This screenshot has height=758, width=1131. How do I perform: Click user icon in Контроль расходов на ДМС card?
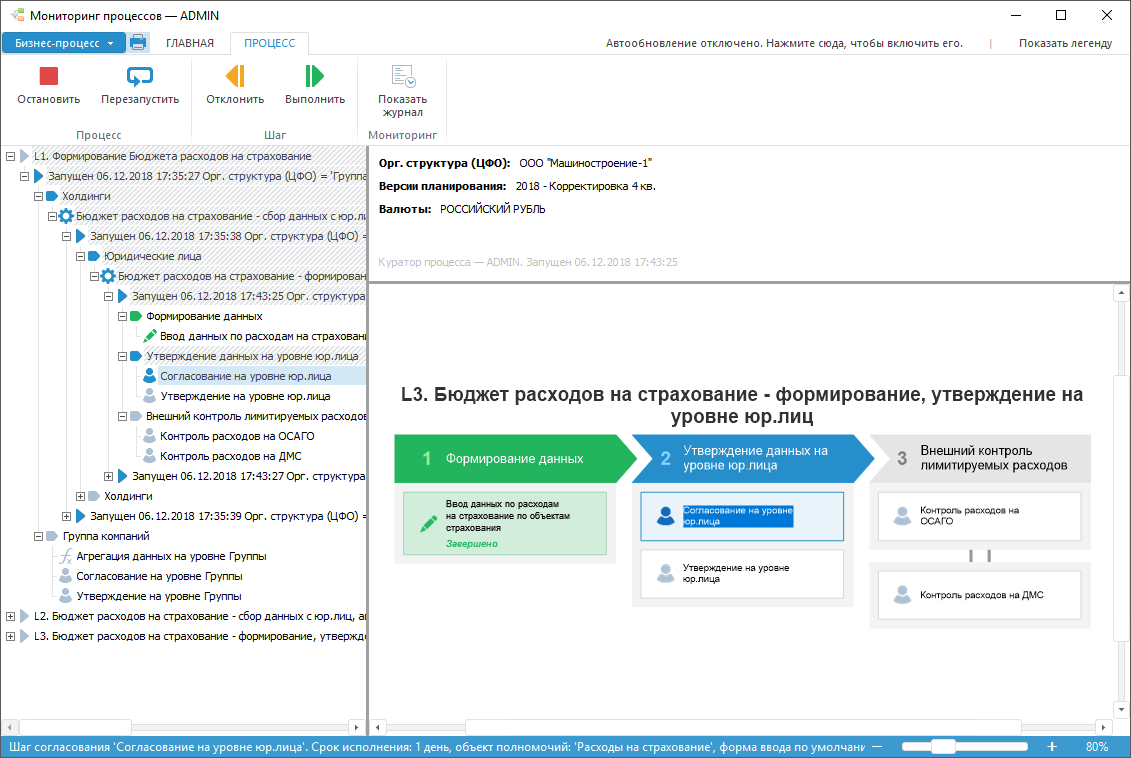pos(902,595)
